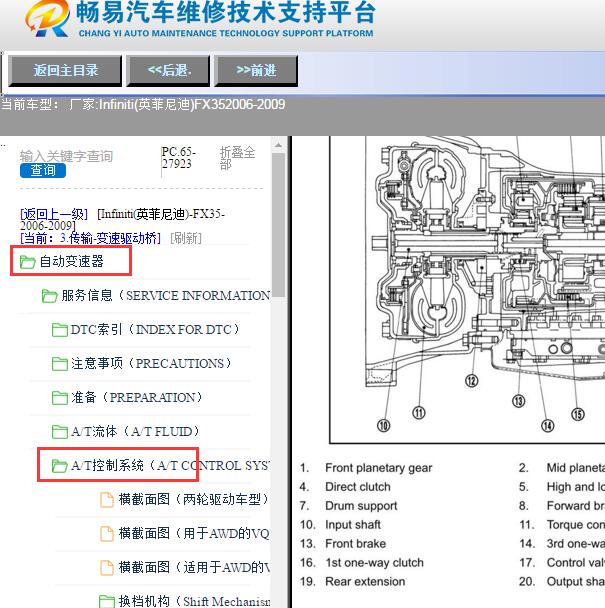Click the 畅易汽车维修技术支持平台 title text
Viewport: 605px width, 608px height.
(226, 12)
